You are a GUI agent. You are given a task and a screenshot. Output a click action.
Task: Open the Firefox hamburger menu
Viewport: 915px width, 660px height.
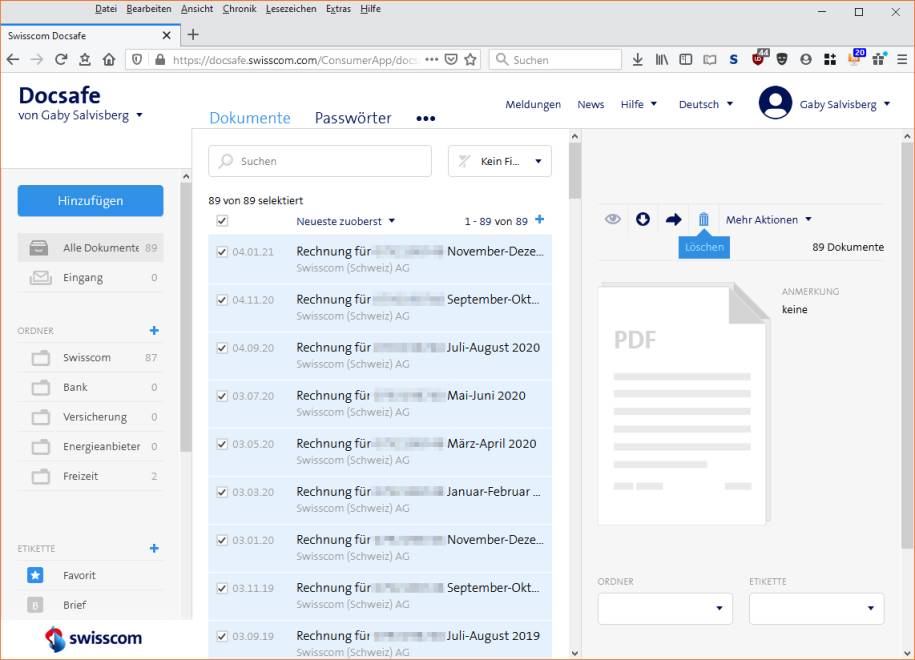click(902, 60)
